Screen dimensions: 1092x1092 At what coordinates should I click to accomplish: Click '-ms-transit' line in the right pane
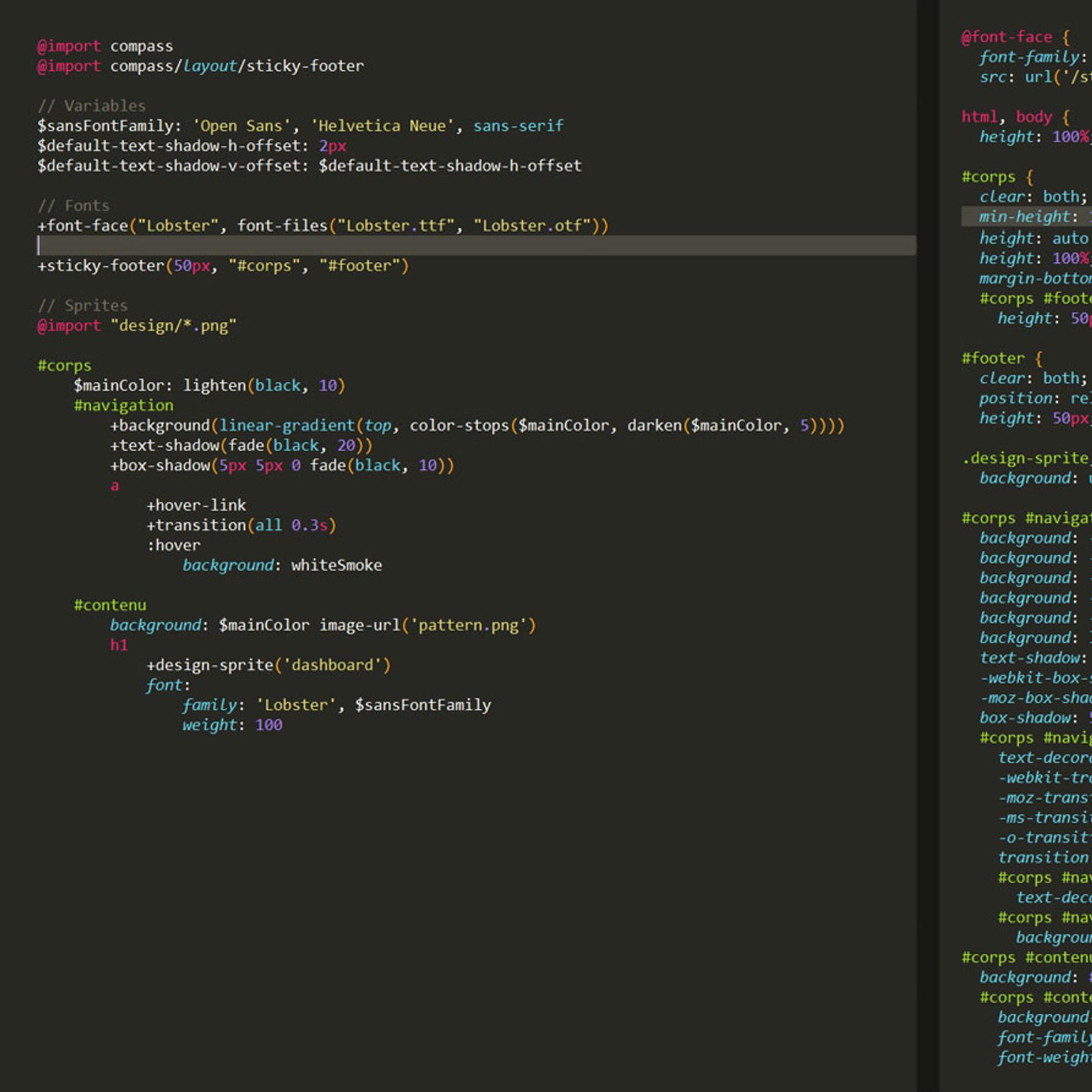coord(1045,818)
